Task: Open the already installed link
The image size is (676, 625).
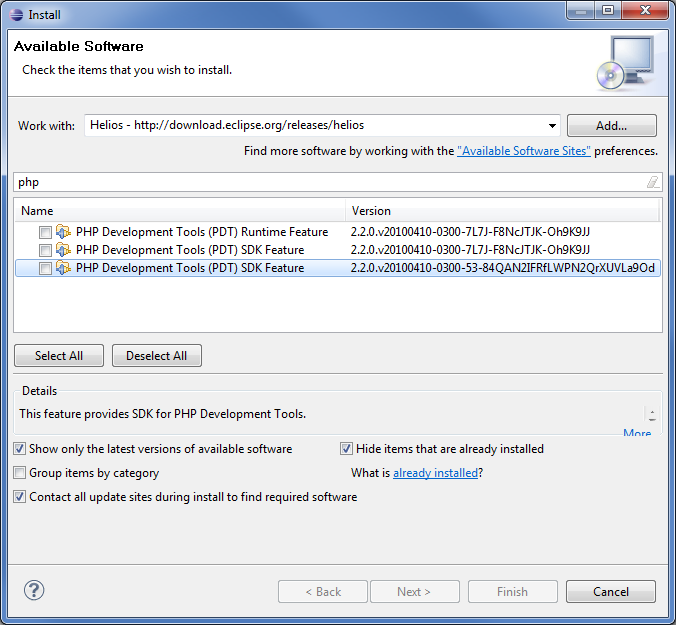Action: click(x=435, y=473)
